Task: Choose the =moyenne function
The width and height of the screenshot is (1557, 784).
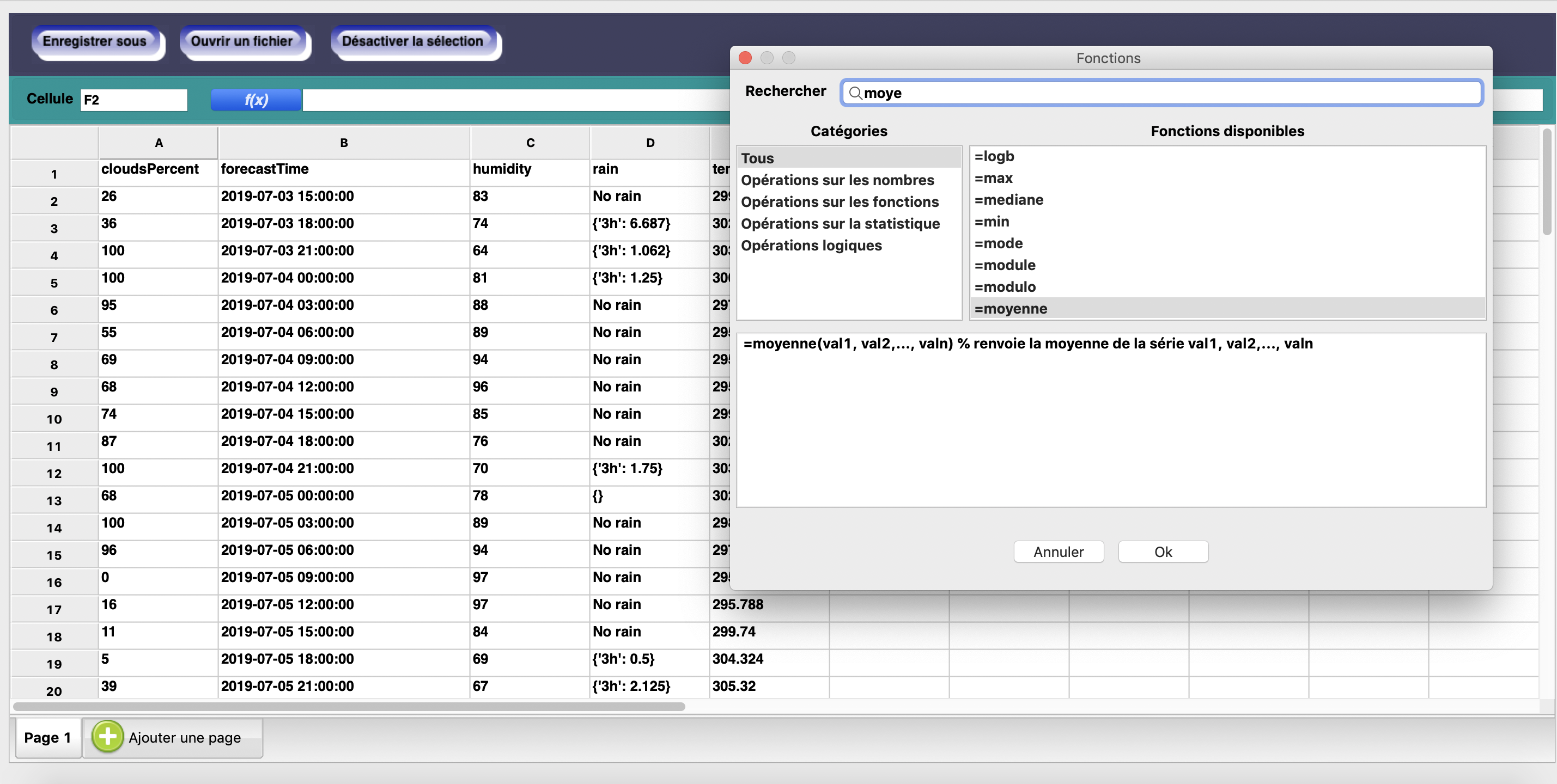Action: tap(1227, 309)
